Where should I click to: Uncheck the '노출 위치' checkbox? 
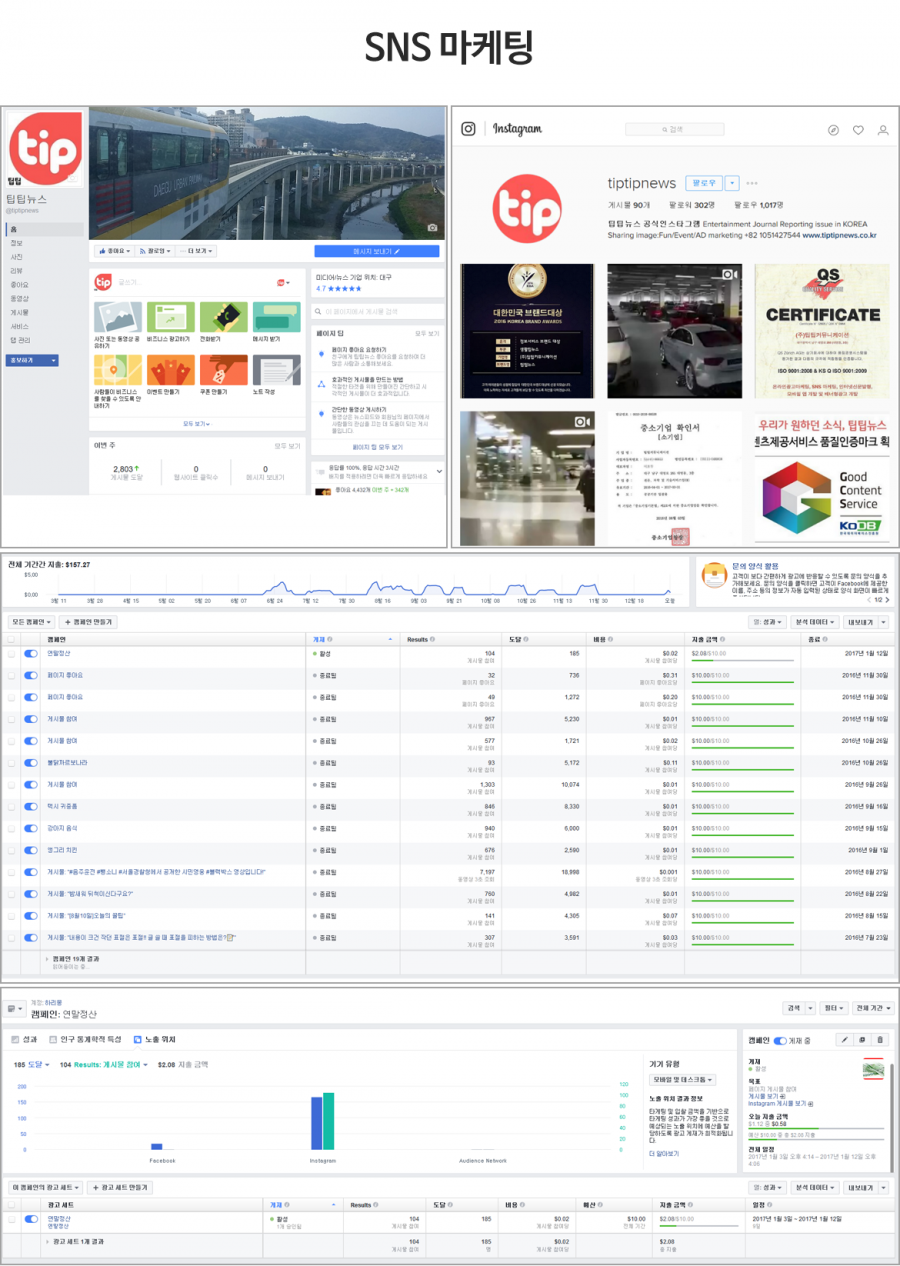(137, 1040)
